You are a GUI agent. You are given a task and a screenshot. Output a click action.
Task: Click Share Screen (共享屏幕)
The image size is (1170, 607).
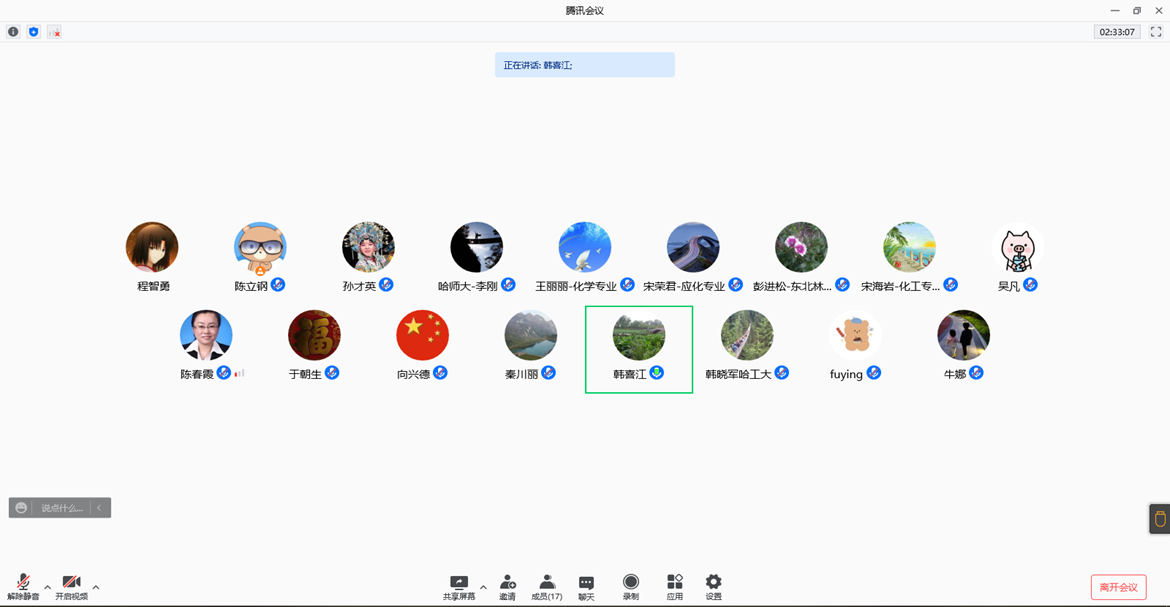pos(459,587)
